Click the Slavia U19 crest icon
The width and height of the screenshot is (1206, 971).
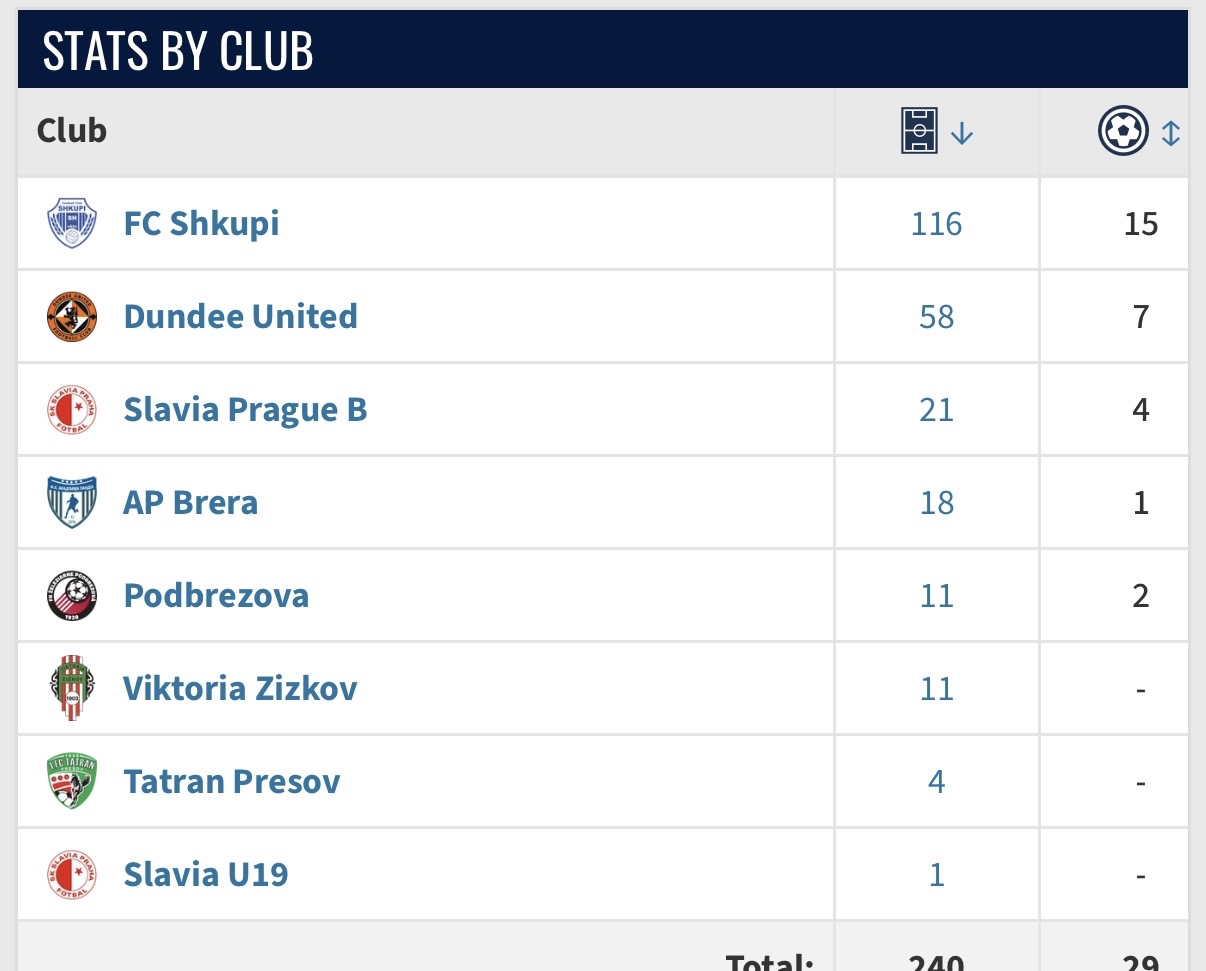click(x=73, y=874)
